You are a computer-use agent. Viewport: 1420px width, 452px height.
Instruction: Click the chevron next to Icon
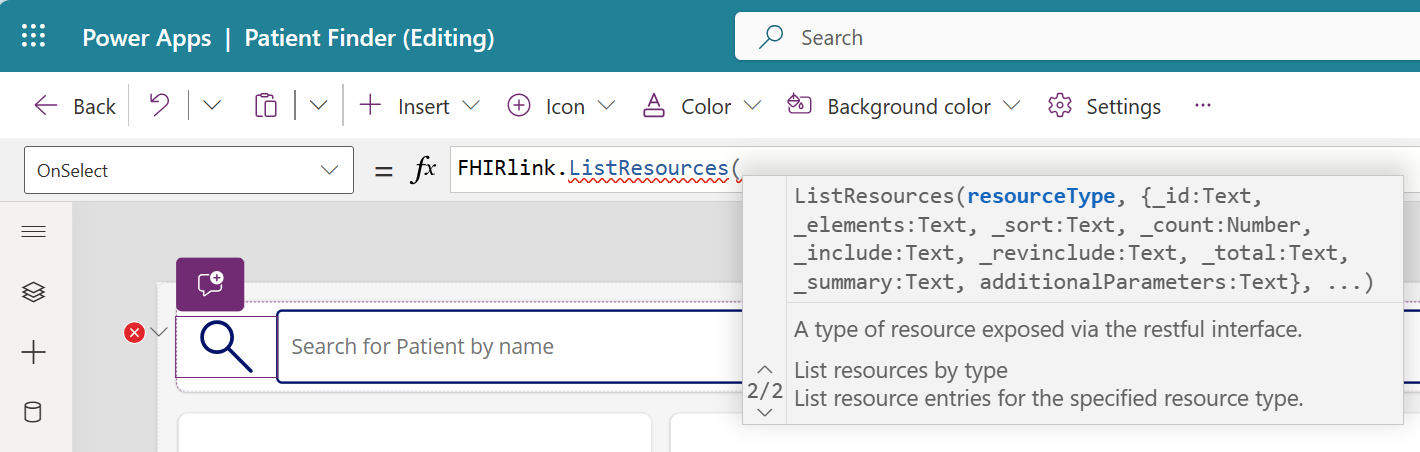[x=606, y=106]
